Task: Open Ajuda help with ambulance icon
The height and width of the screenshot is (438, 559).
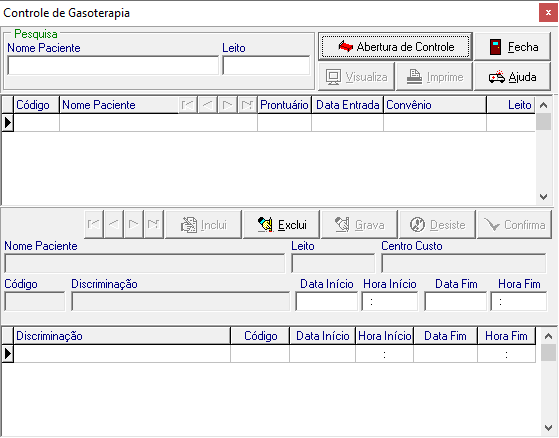Action: point(513,76)
